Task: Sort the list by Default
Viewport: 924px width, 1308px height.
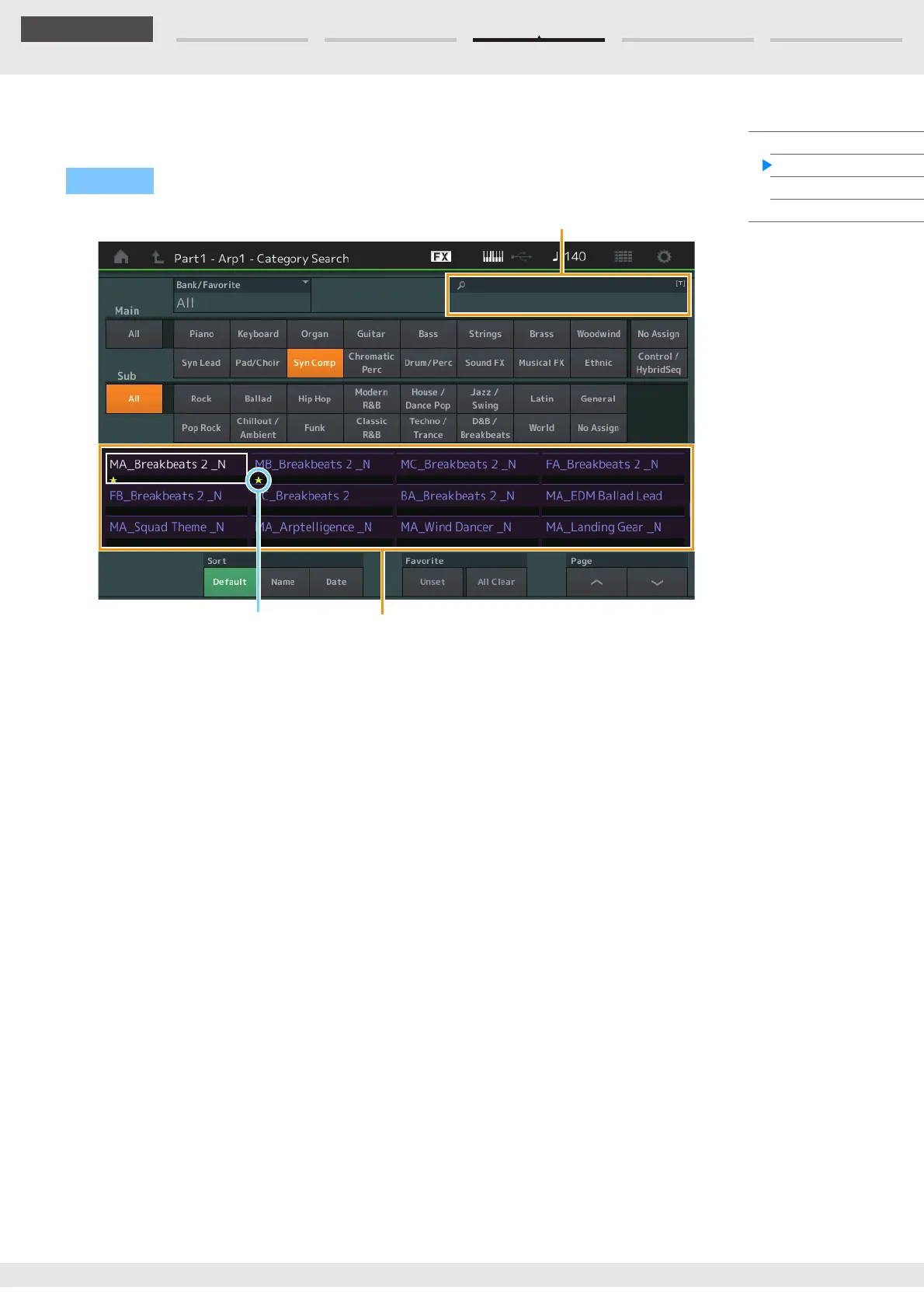Action: click(x=230, y=582)
